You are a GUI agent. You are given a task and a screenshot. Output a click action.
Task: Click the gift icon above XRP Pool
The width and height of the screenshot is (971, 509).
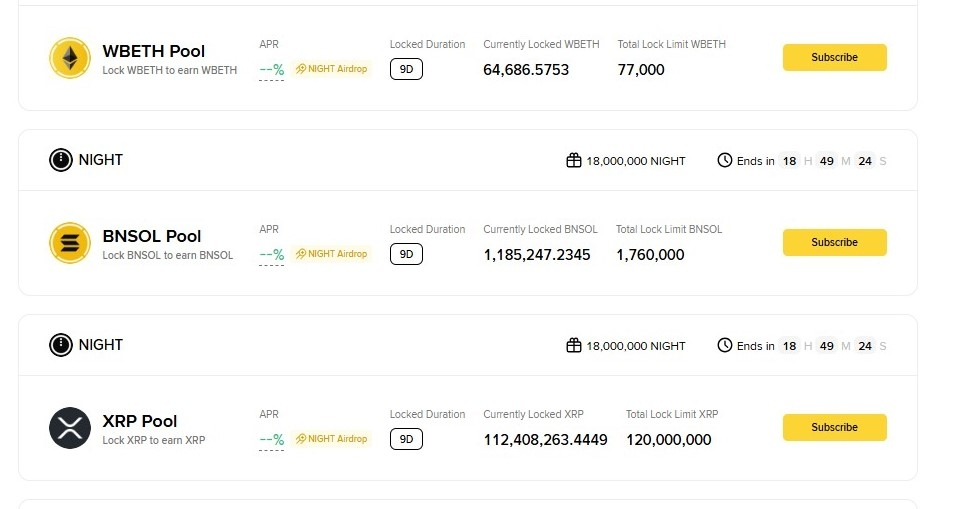pyautogui.click(x=574, y=346)
